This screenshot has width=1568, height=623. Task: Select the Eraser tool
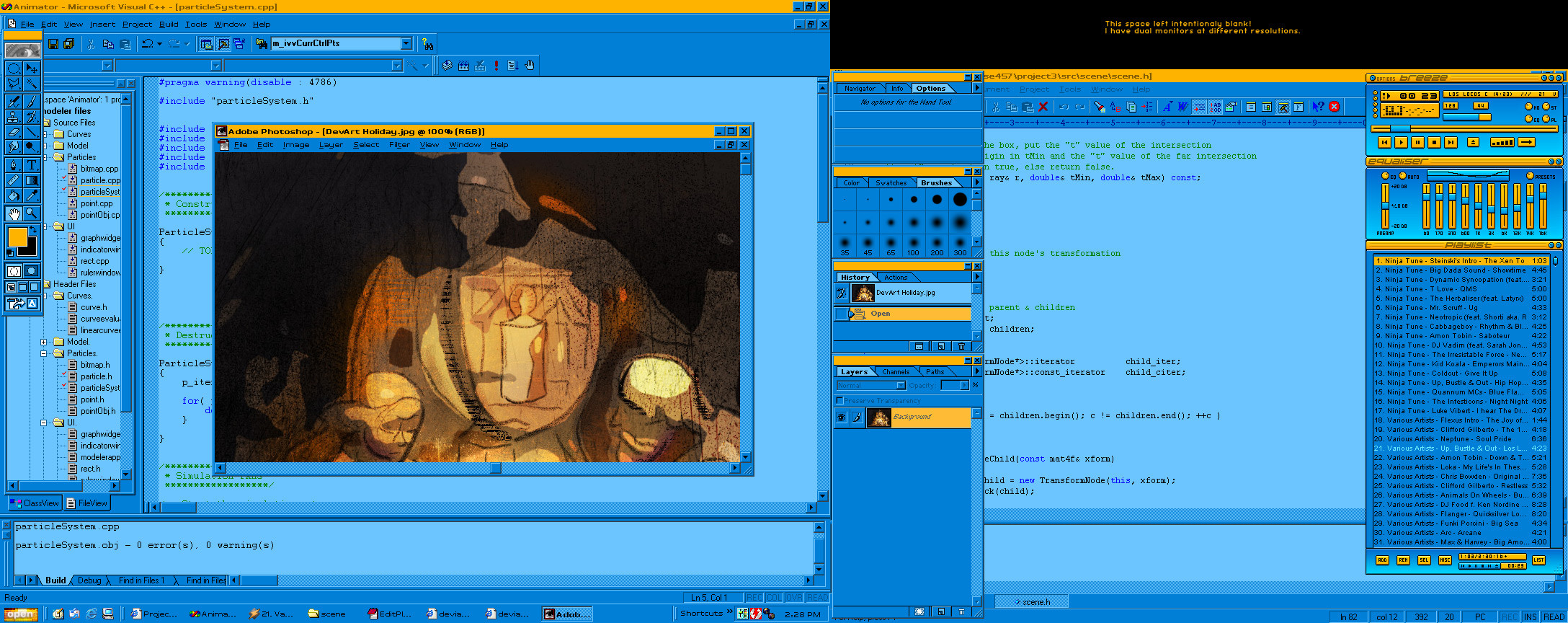click(14, 132)
